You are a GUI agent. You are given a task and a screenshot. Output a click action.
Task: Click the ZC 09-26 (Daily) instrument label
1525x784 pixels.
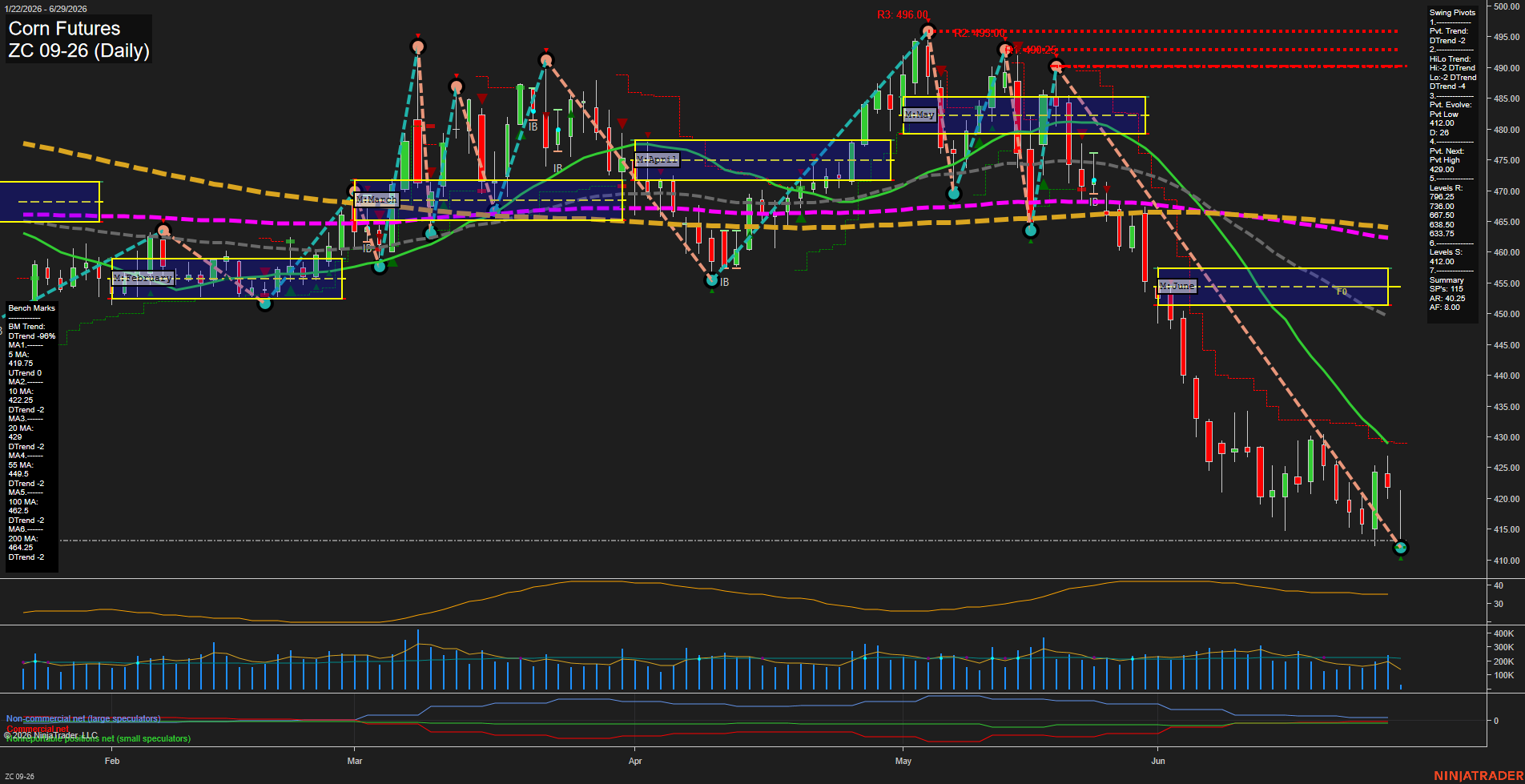(x=78, y=51)
